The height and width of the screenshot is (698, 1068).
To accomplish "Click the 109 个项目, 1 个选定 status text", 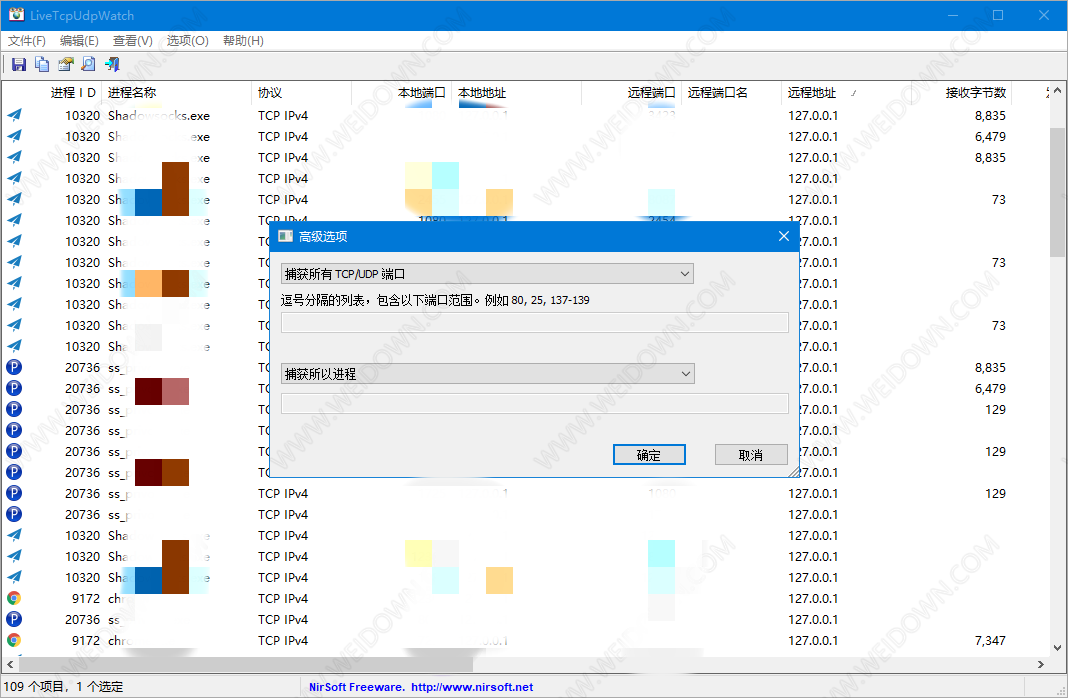I will coord(63,686).
